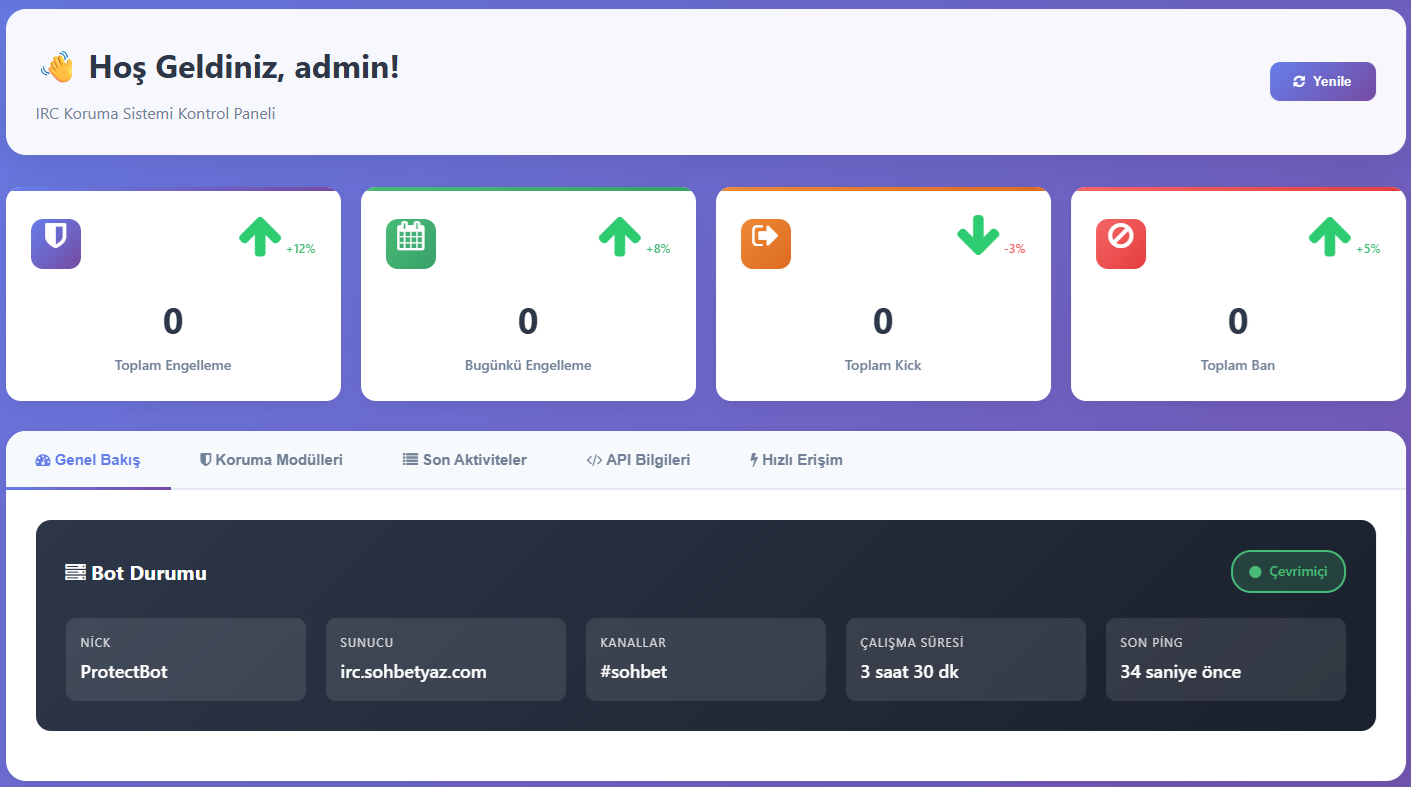This screenshot has width=1411, height=787.
Task: Click the green calendar icon for Bugünkü Engelleme
Action: (411, 244)
